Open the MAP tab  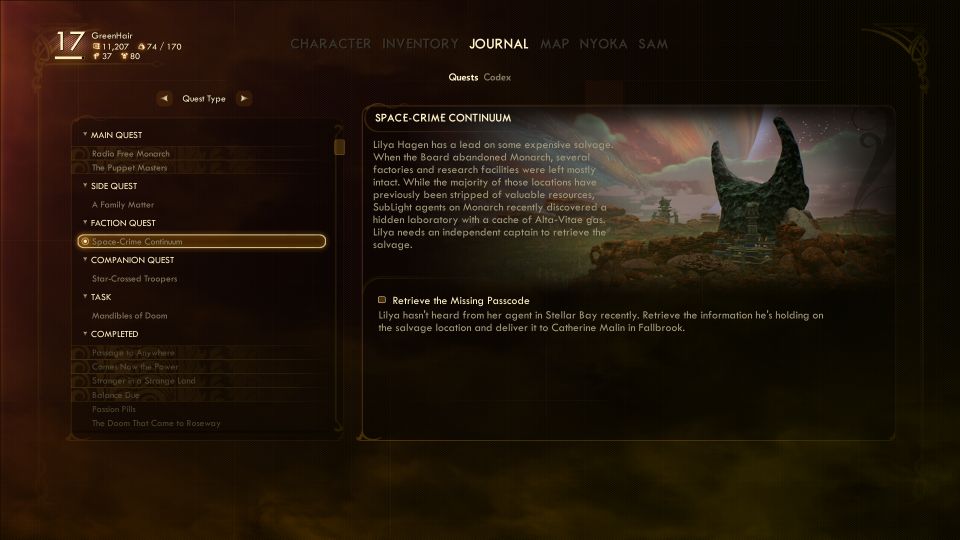pyautogui.click(x=554, y=44)
